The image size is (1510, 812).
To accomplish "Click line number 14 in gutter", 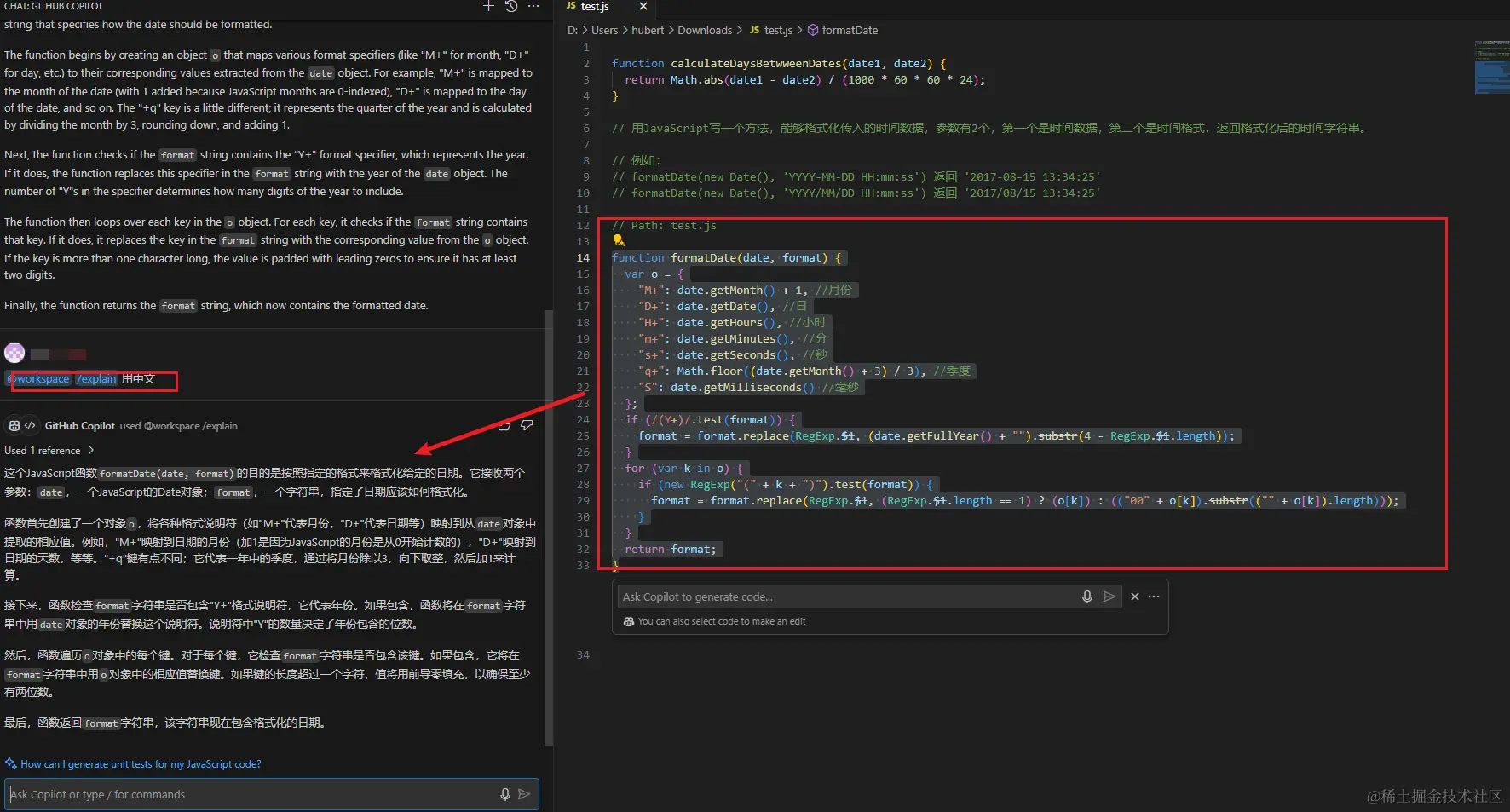I will [x=583, y=257].
